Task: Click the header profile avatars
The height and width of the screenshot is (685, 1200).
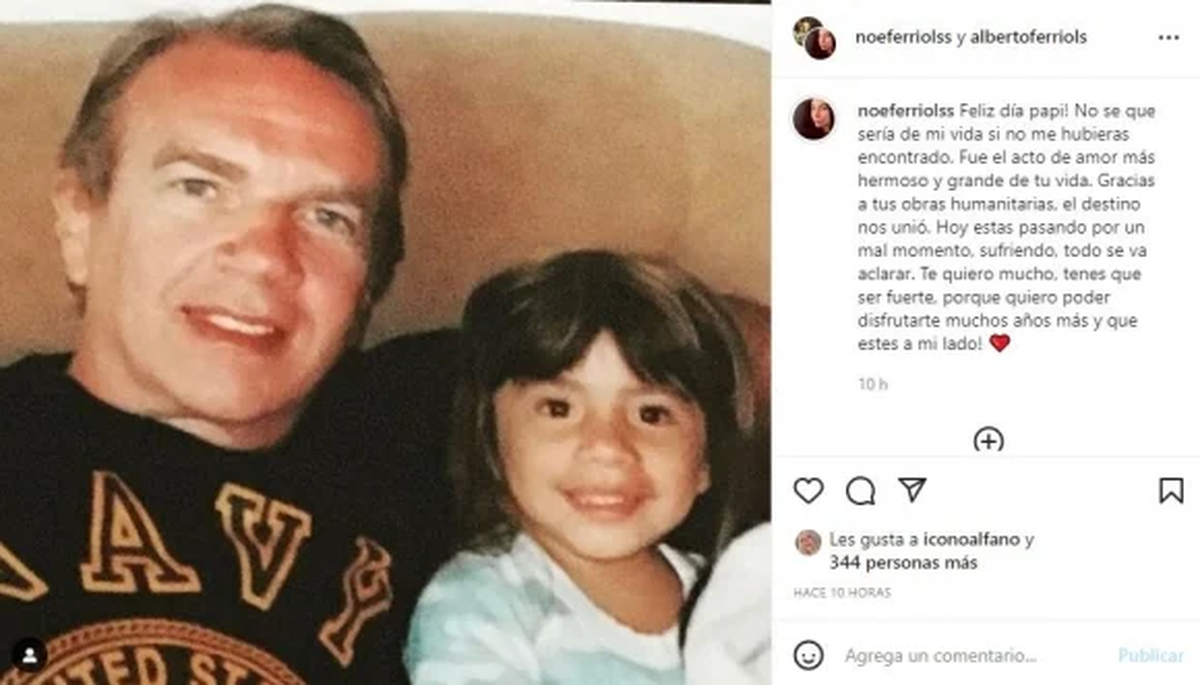Action: 814,37
